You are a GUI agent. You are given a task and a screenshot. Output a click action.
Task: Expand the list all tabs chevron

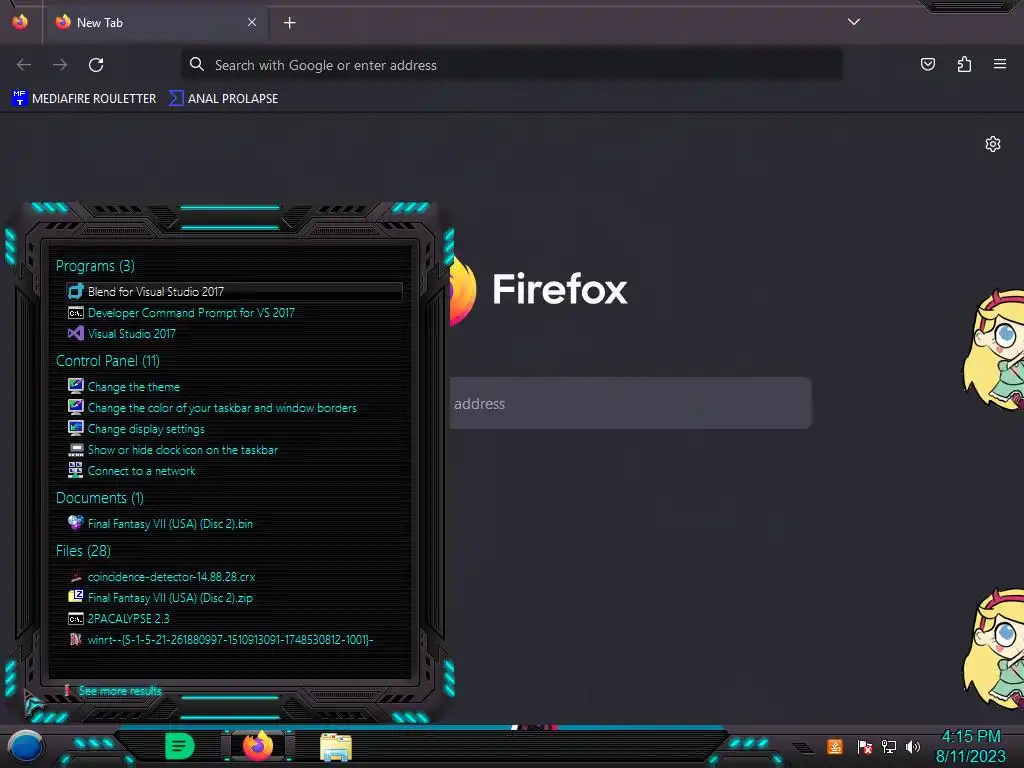pyautogui.click(x=854, y=22)
